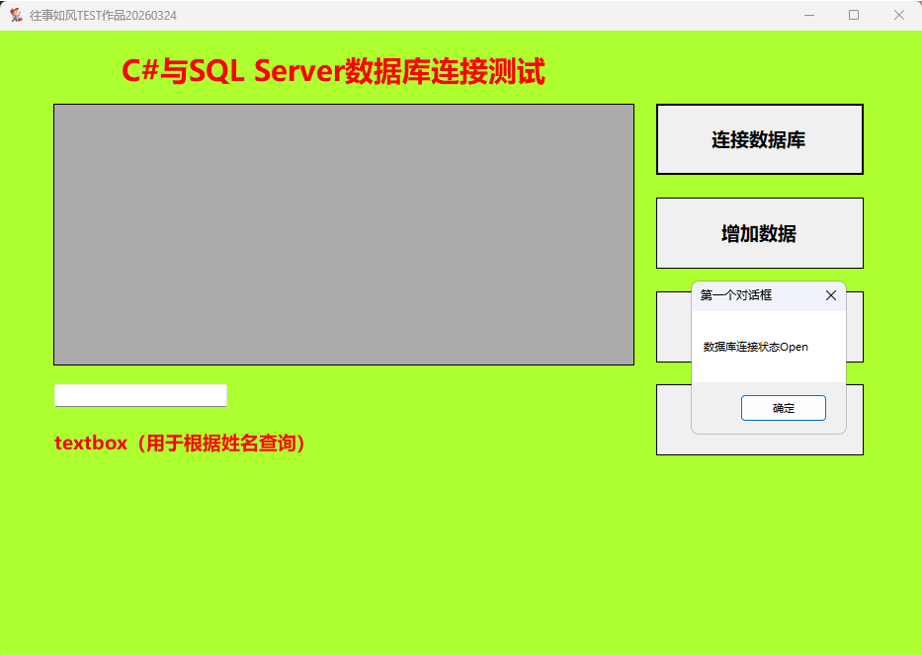Viewport: 922px width, 655px height.
Task: Click the window title 往事如风TEST作品20260324
Action: pyautogui.click(x=103, y=15)
